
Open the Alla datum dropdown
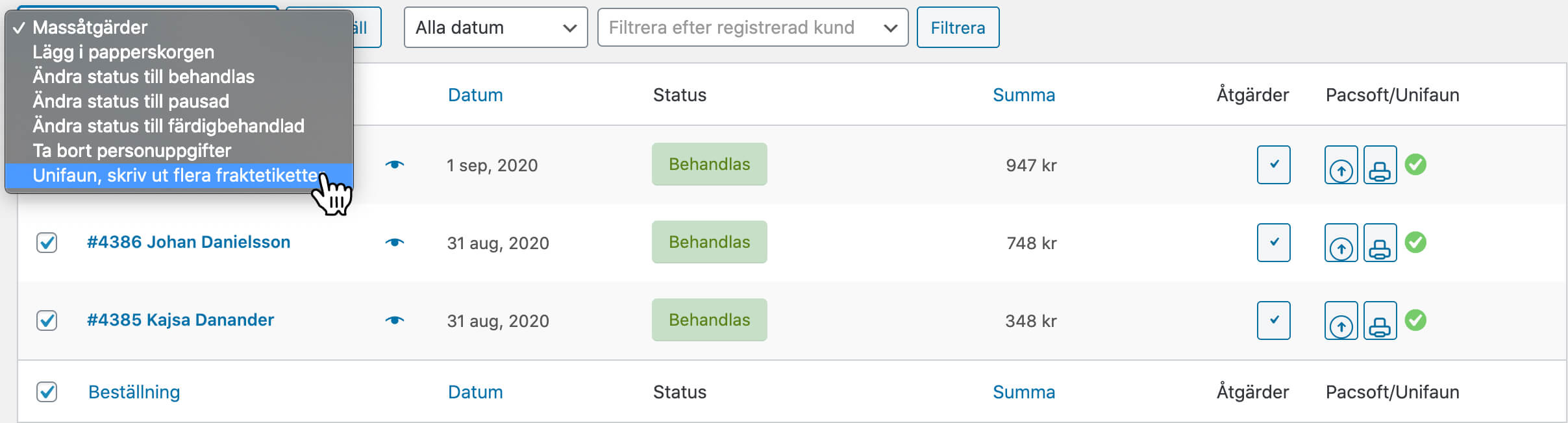pos(495,27)
